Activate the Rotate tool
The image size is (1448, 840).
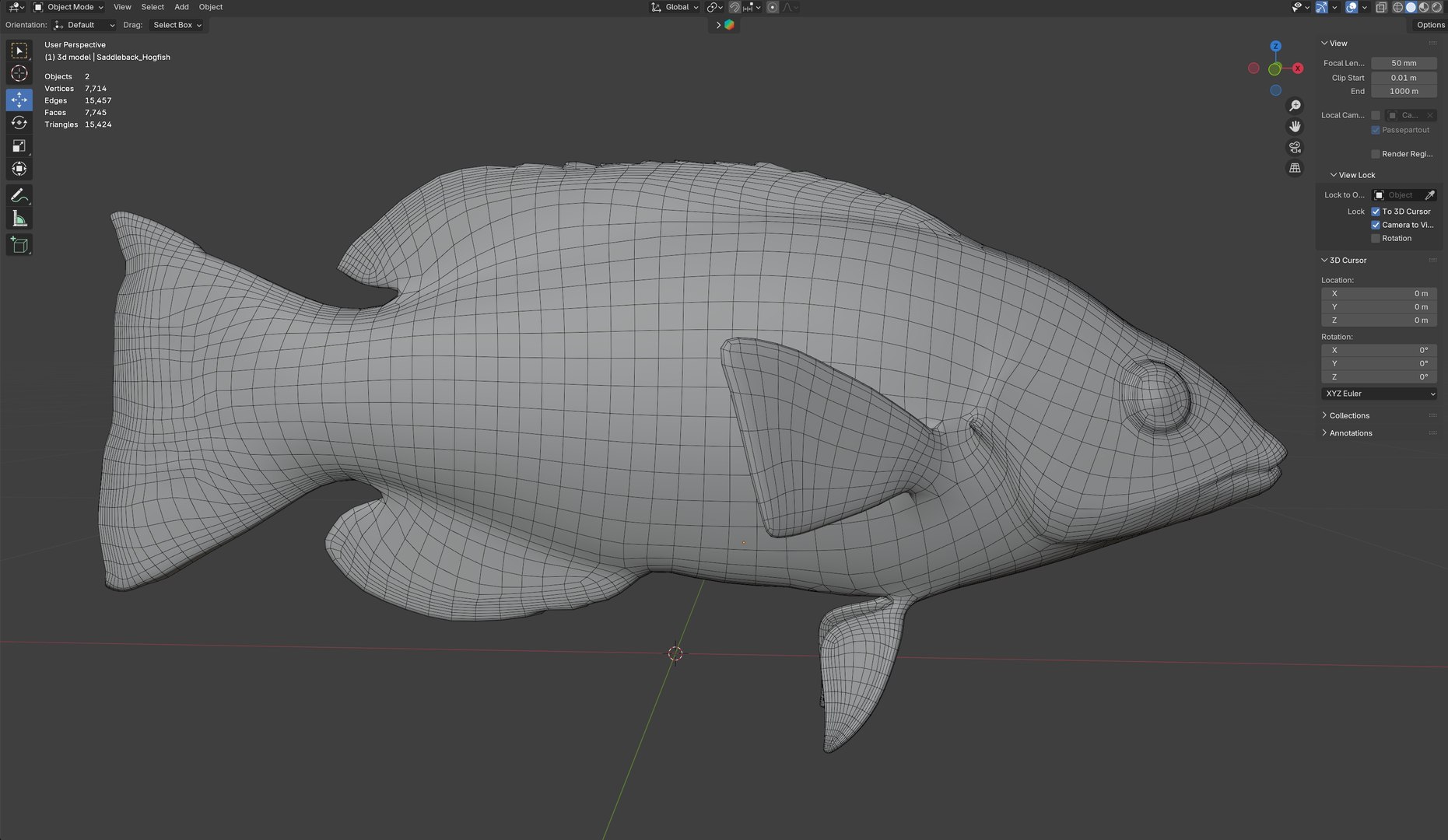pyautogui.click(x=19, y=123)
